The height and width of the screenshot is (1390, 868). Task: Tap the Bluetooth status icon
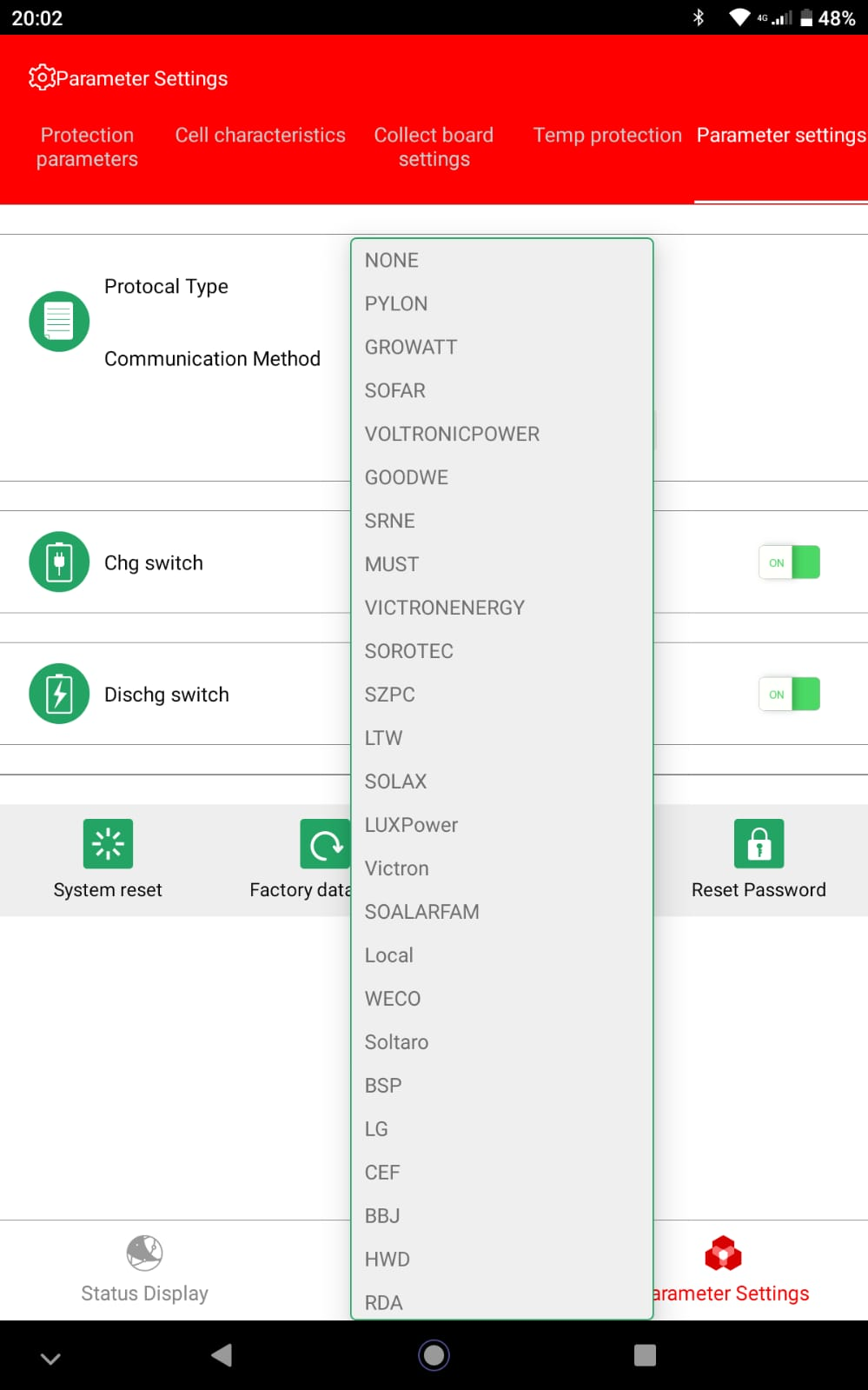click(698, 17)
